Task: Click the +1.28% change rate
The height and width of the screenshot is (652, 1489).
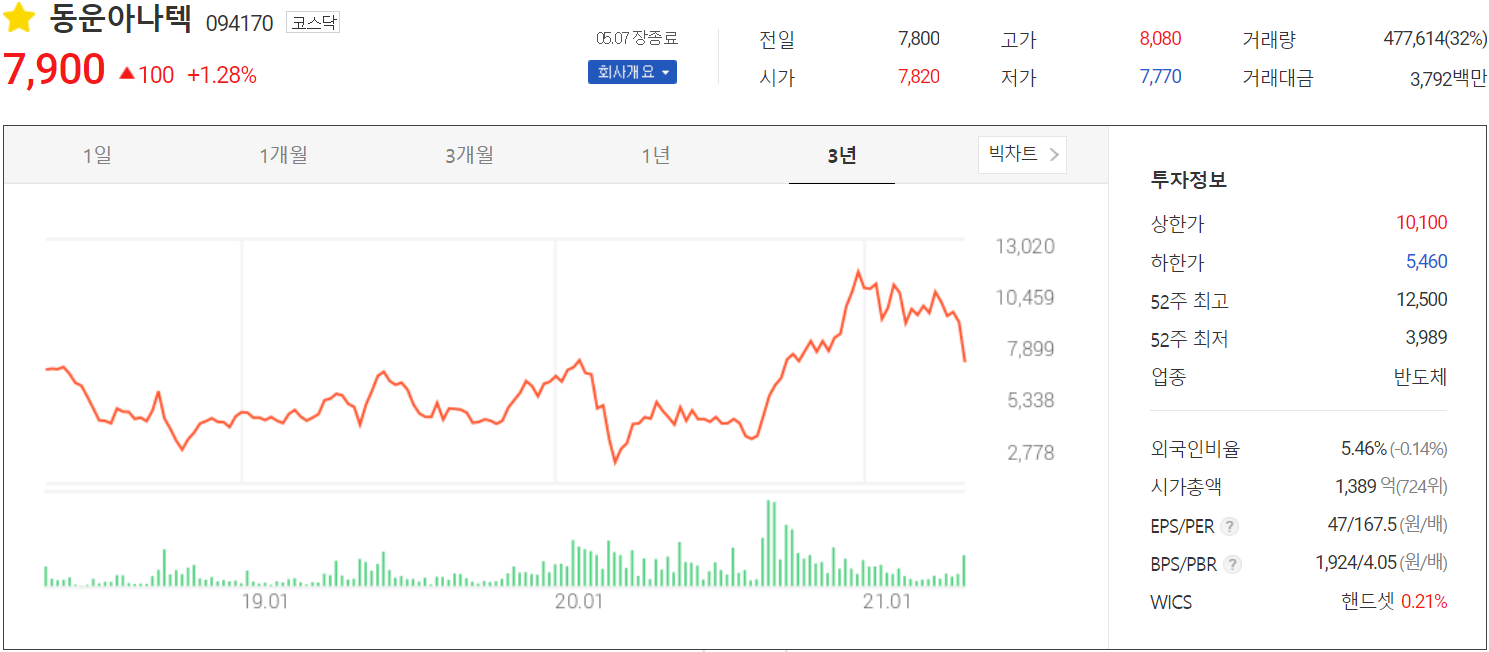Action: (x=222, y=75)
